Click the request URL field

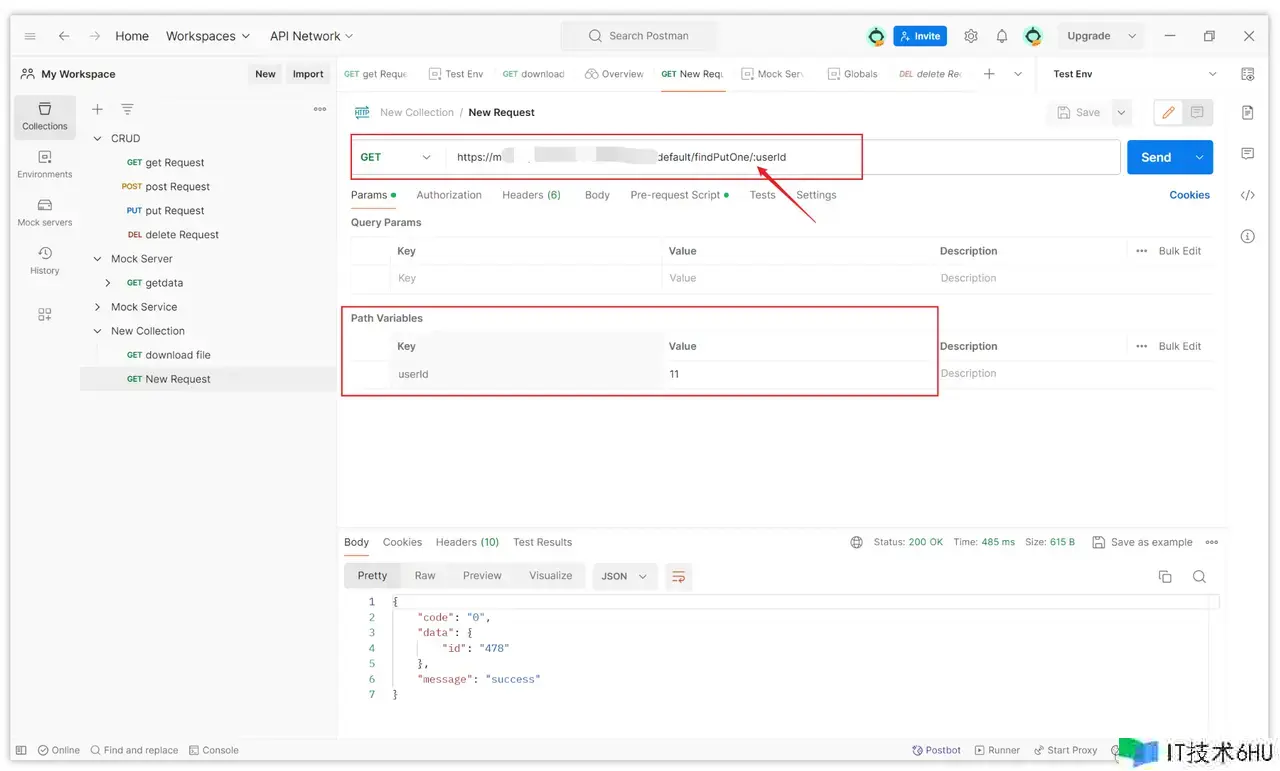[783, 157]
